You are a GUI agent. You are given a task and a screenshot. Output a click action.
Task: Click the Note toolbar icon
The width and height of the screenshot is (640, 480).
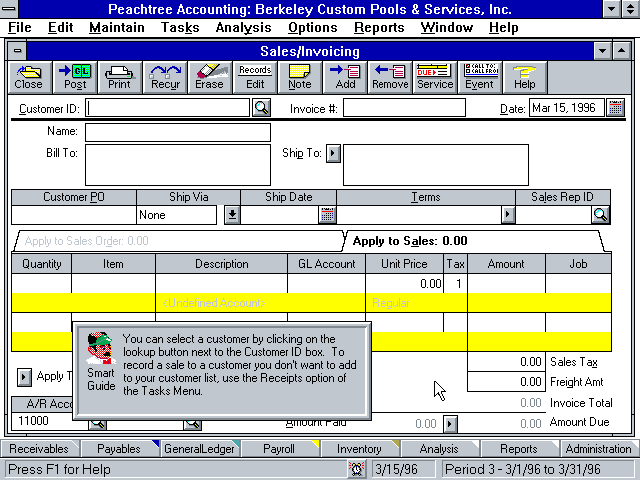point(300,77)
